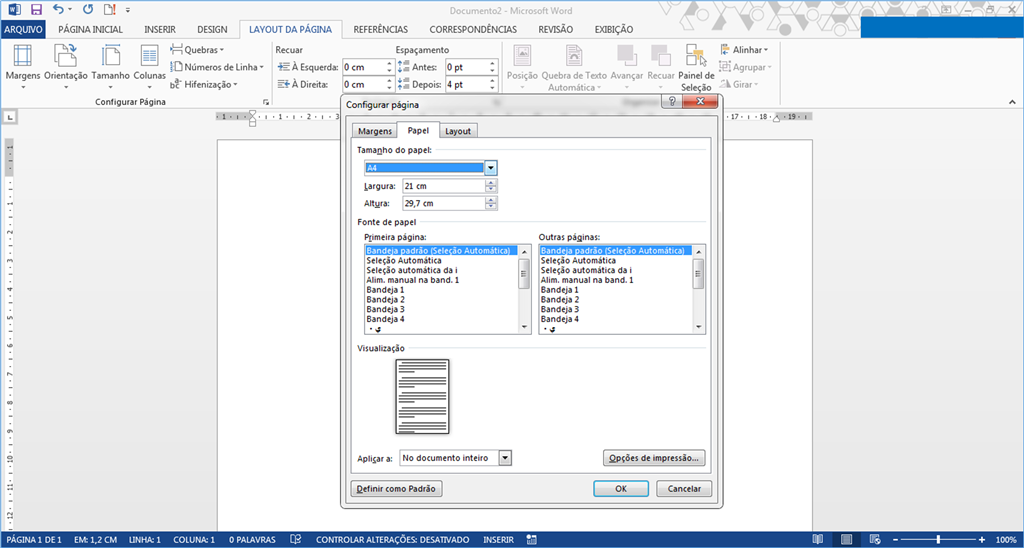Image resolution: width=1024 pixels, height=548 pixels.
Task: Click the Redo icon in quick access toolbar
Action: click(x=88, y=10)
